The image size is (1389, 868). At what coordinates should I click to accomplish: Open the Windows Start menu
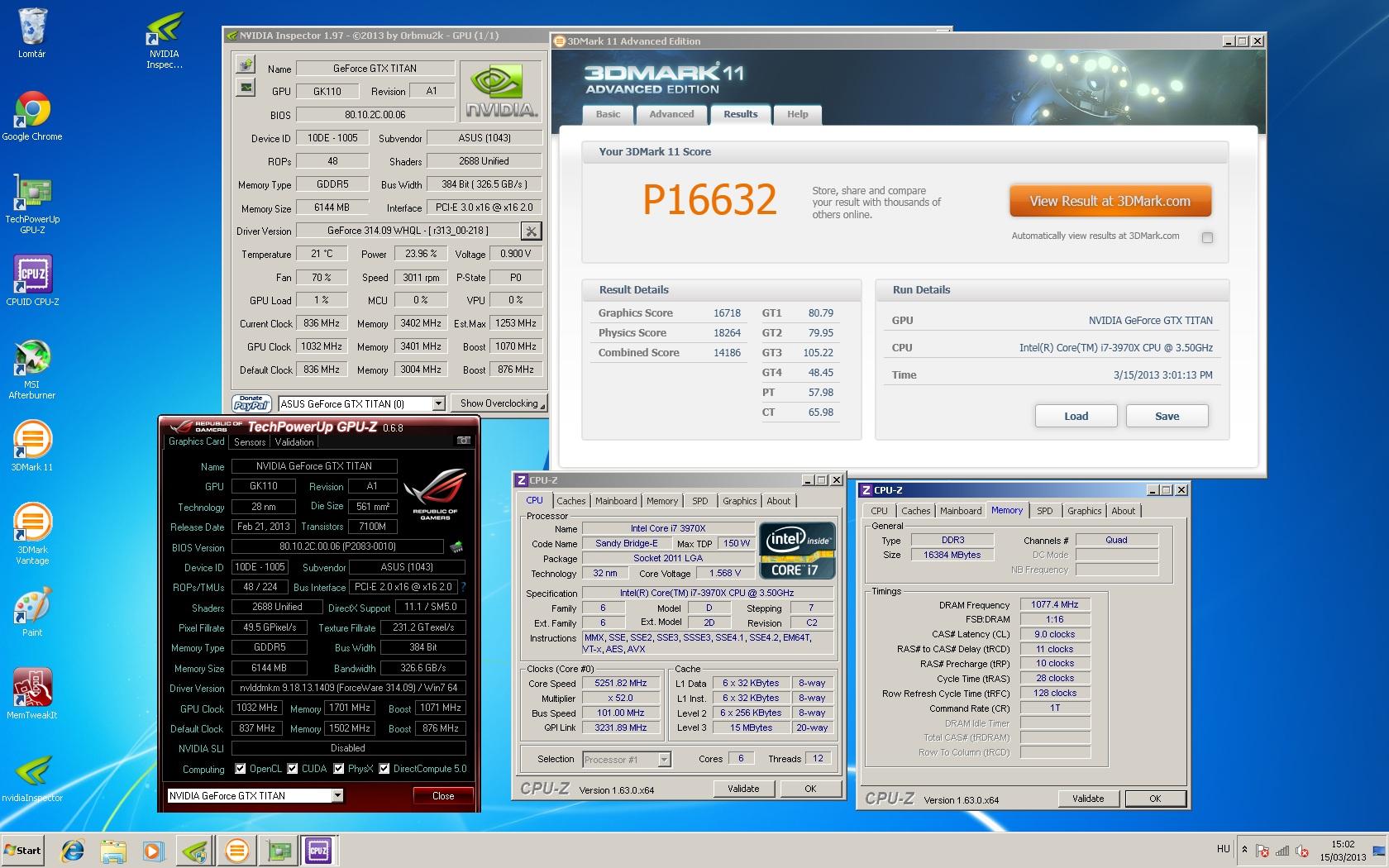(23, 850)
